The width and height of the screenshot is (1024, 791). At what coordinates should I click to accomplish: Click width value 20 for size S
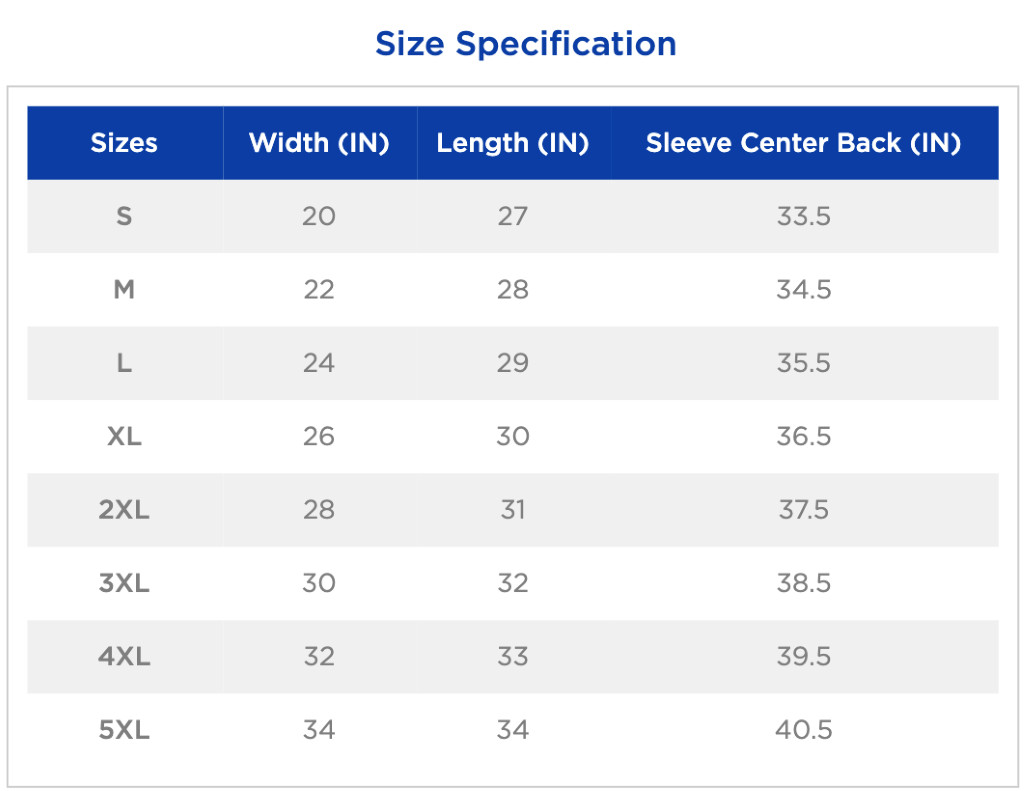point(319,216)
